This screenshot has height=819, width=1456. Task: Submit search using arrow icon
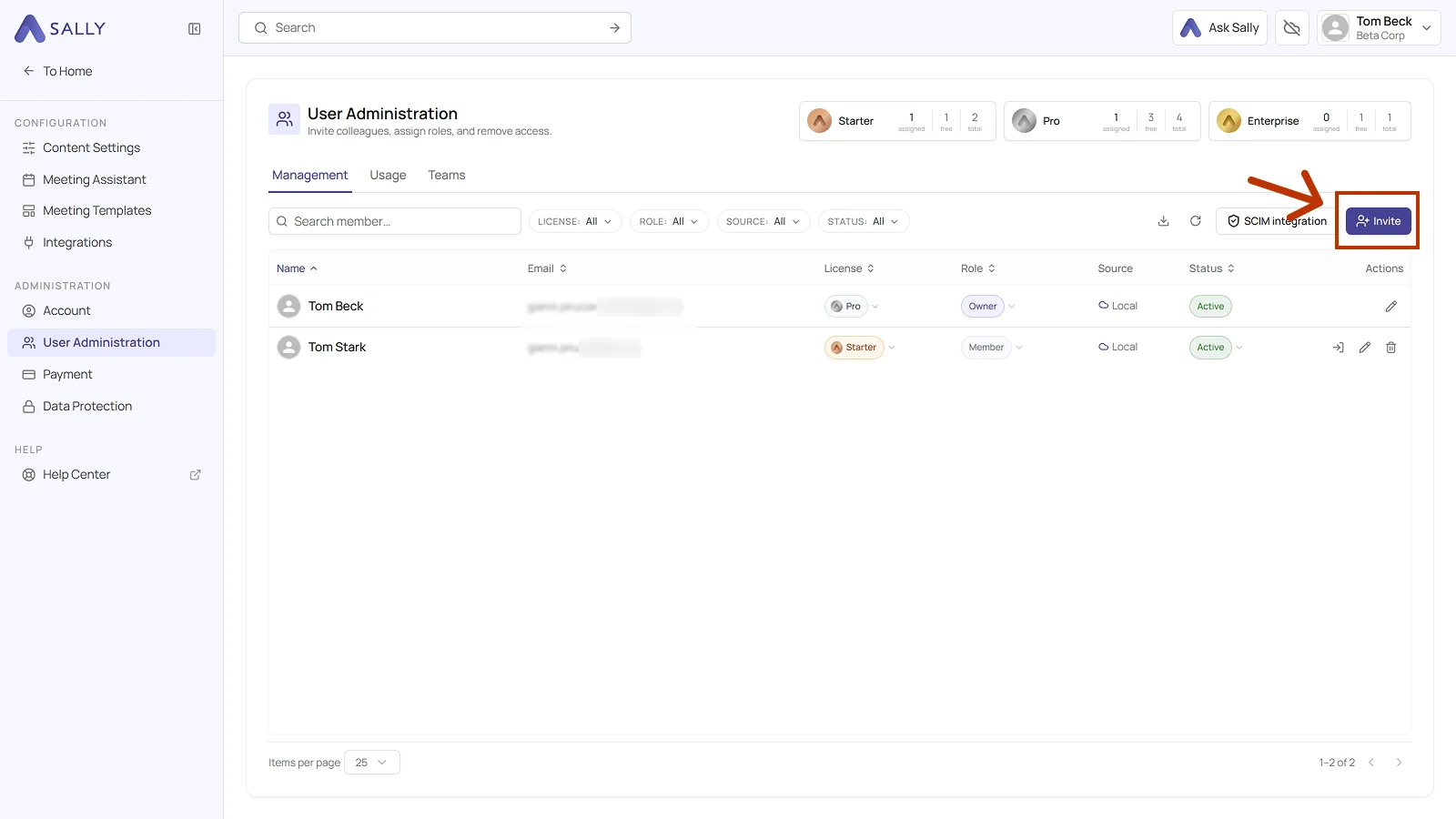pyautogui.click(x=614, y=28)
